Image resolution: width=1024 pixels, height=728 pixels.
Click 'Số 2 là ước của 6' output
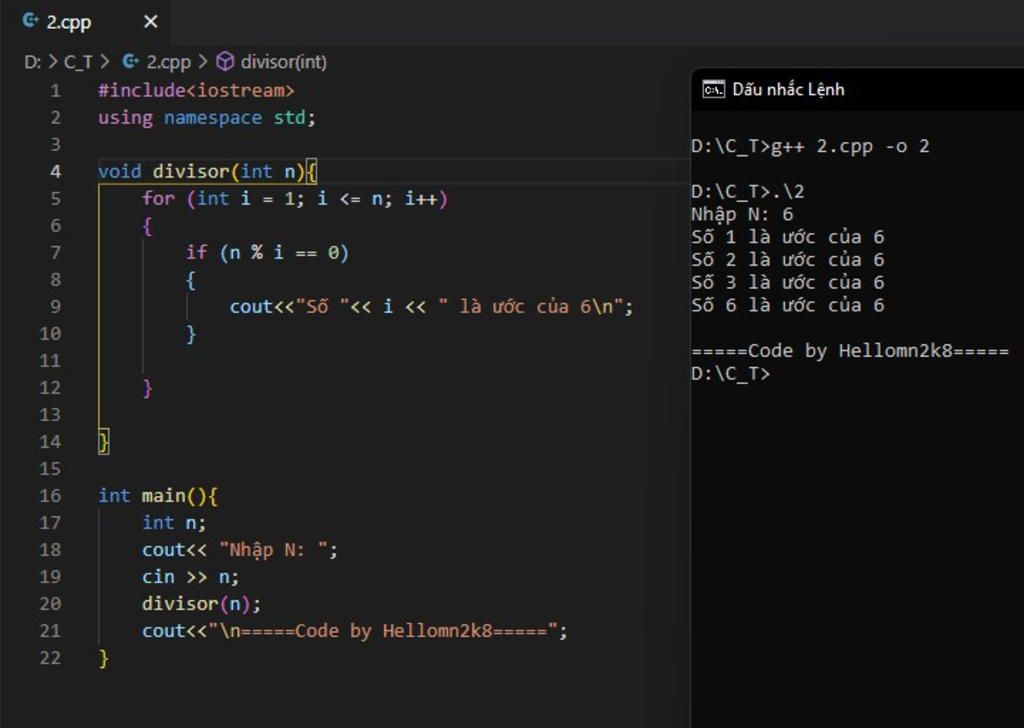(x=788, y=260)
